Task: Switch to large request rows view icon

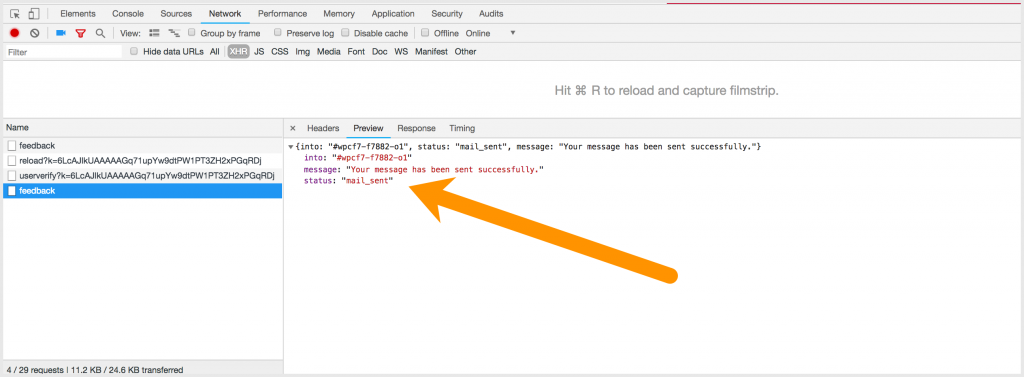Action: point(155,33)
